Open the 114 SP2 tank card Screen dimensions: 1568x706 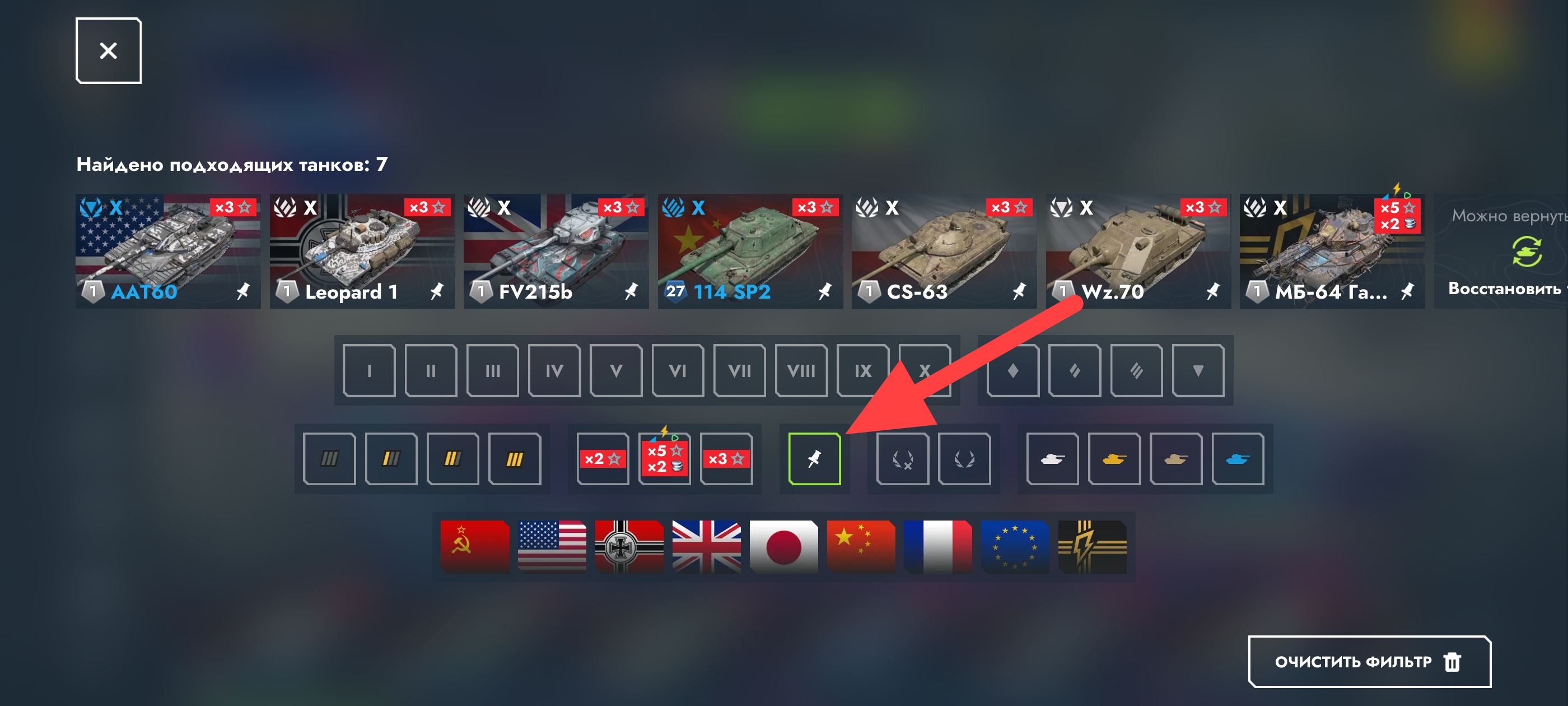point(750,251)
